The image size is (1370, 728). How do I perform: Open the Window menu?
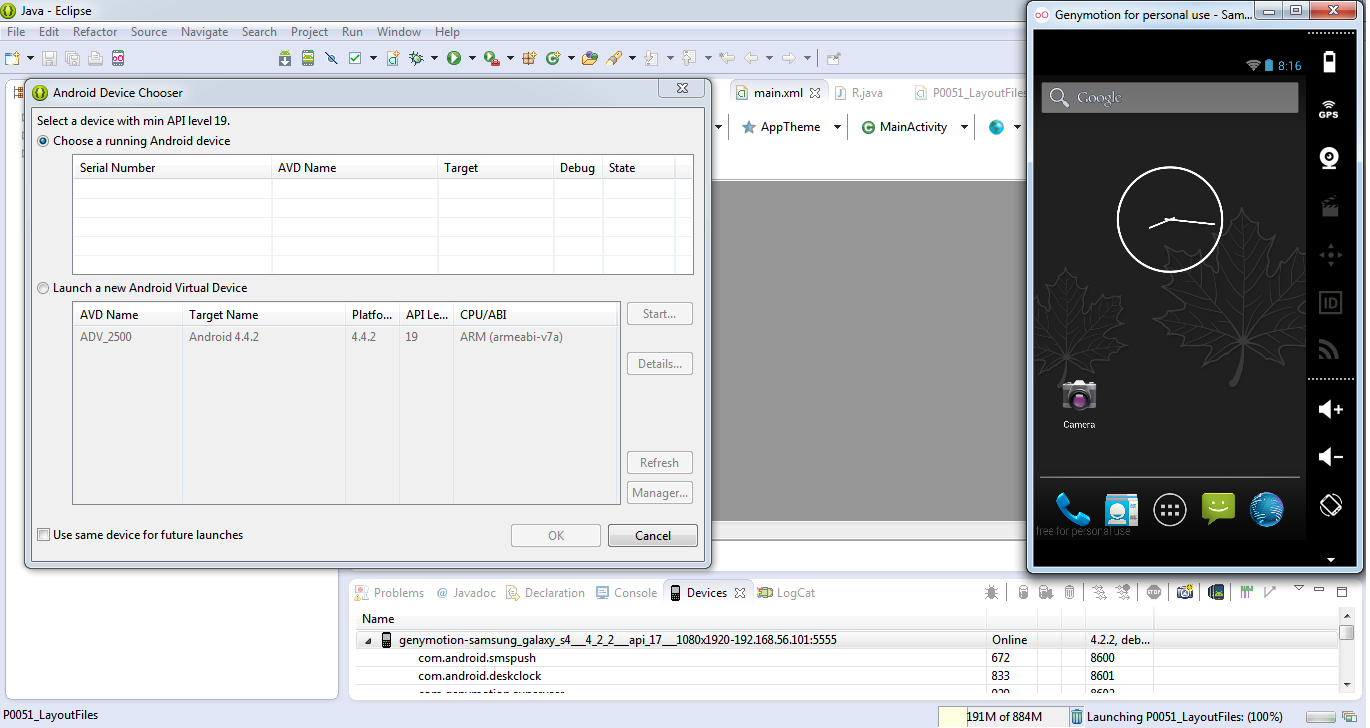(x=399, y=32)
